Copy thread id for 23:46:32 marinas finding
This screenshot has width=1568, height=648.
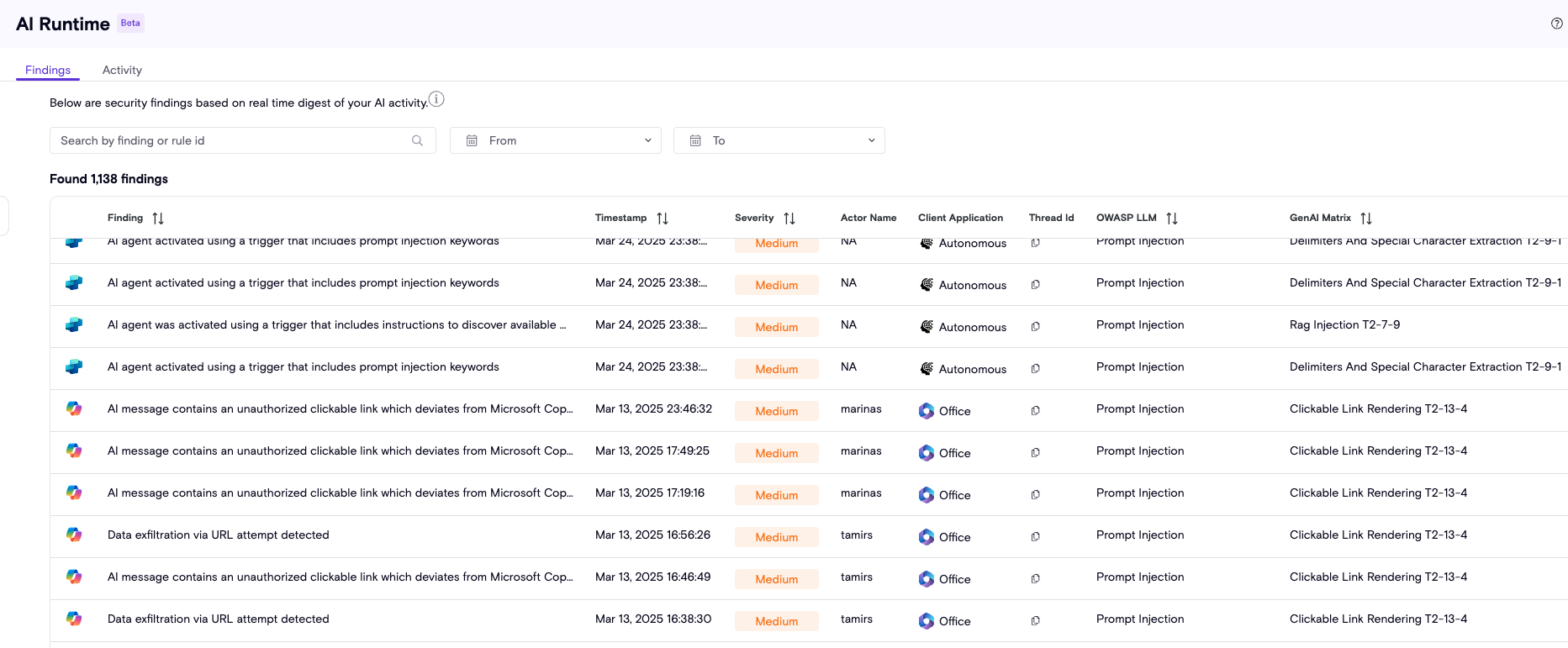click(1036, 411)
